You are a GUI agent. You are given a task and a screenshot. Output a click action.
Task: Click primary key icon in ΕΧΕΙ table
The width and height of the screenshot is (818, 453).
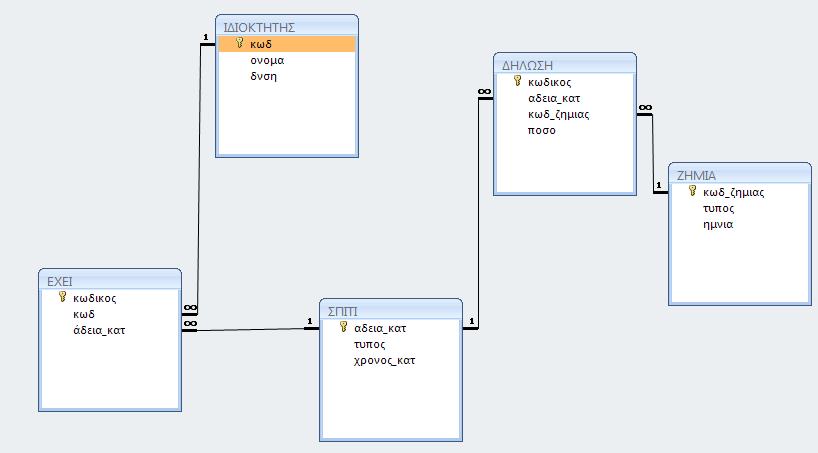pyautogui.click(x=63, y=297)
